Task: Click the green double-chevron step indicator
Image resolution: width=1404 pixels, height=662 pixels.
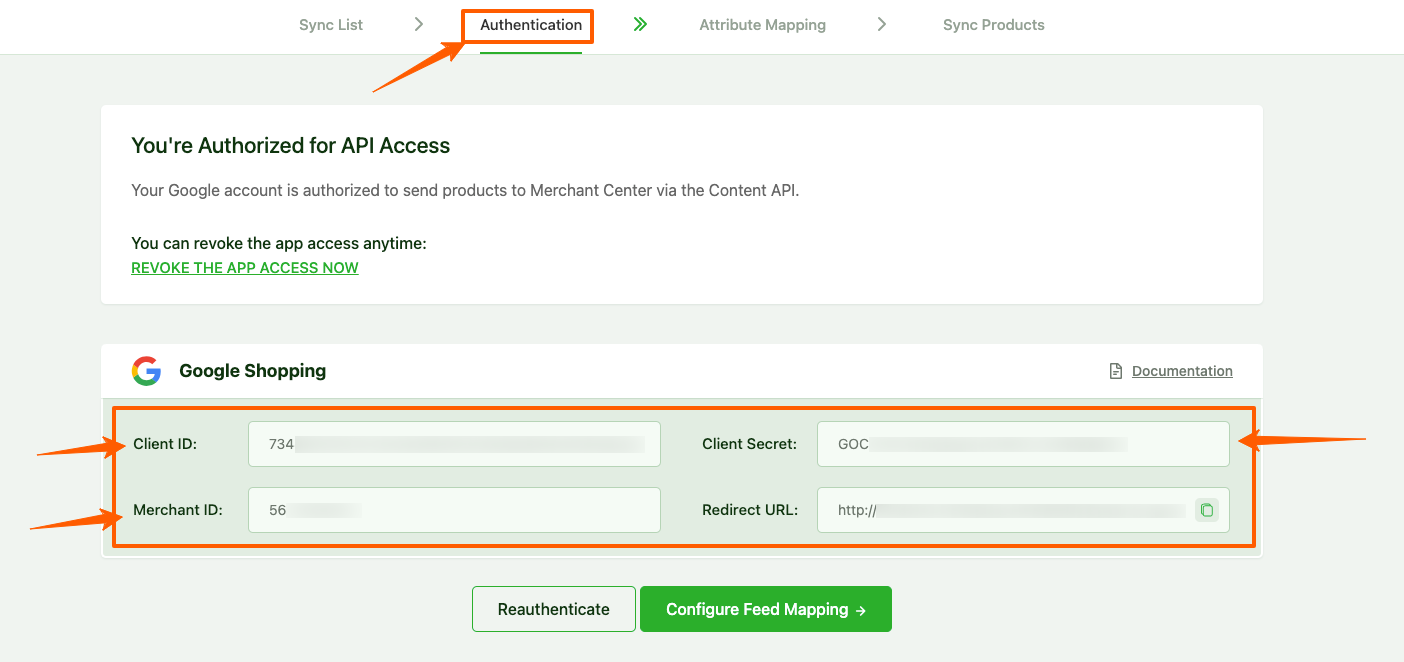Action: [x=640, y=25]
